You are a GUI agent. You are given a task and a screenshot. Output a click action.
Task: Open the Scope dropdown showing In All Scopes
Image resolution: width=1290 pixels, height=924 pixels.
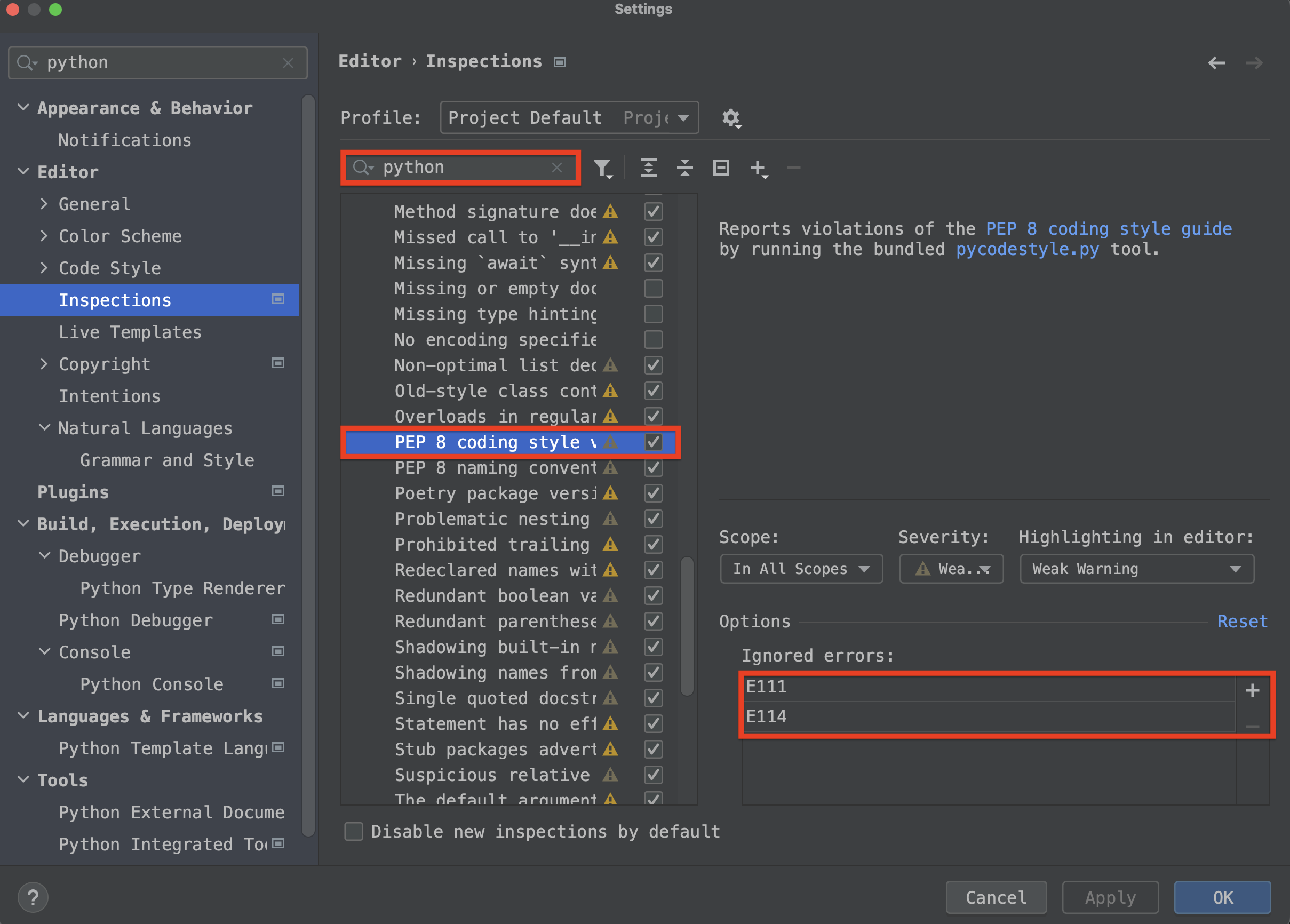click(x=801, y=569)
